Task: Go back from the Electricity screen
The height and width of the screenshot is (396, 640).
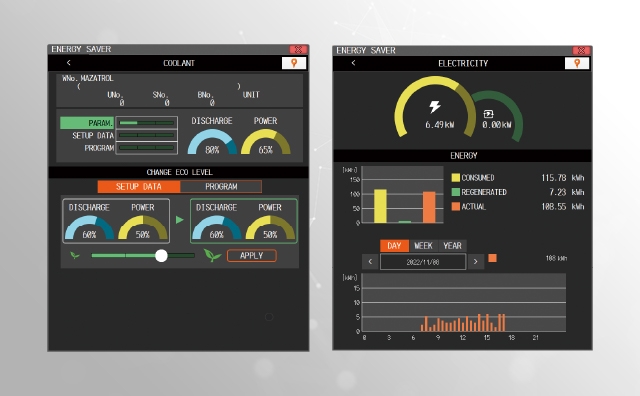Action: [x=353, y=63]
